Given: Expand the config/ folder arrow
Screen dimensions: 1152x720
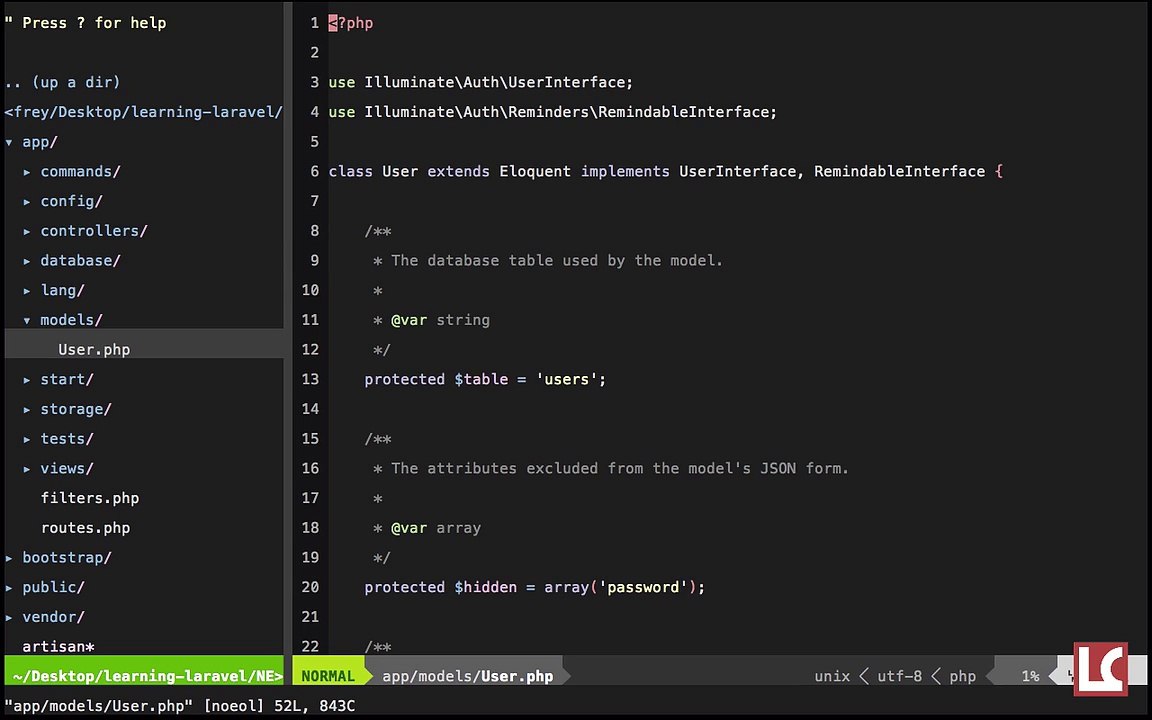Looking at the screenshot, I should (x=27, y=202).
